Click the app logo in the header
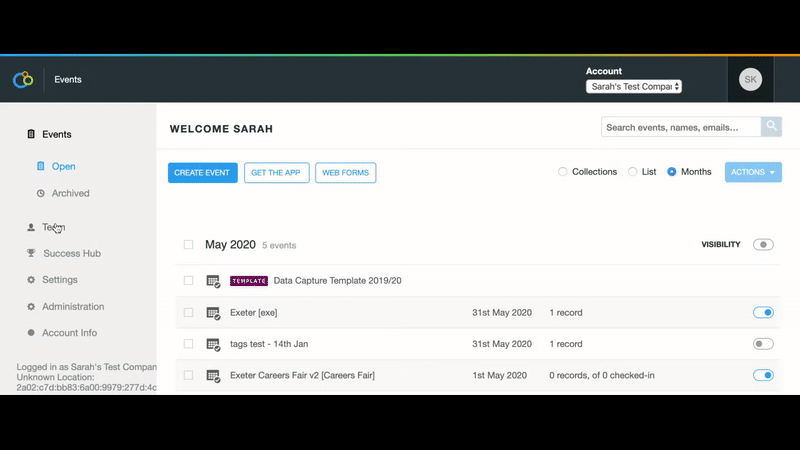Screen dimensions: 800x450 23,79
